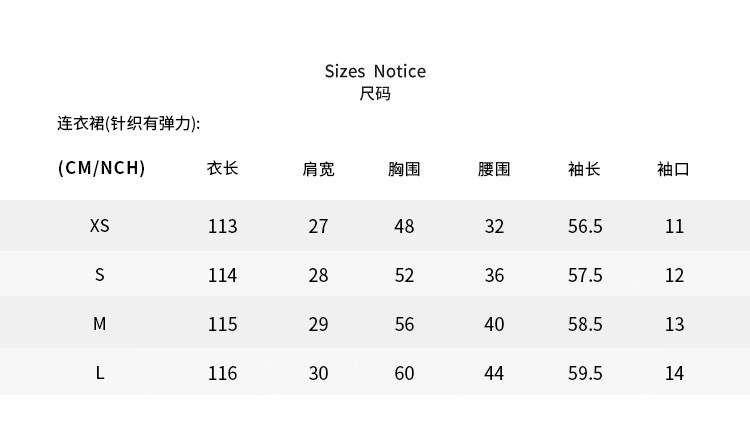Click the Sizes Notice title
This screenshot has height=439, width=750.
375,71
